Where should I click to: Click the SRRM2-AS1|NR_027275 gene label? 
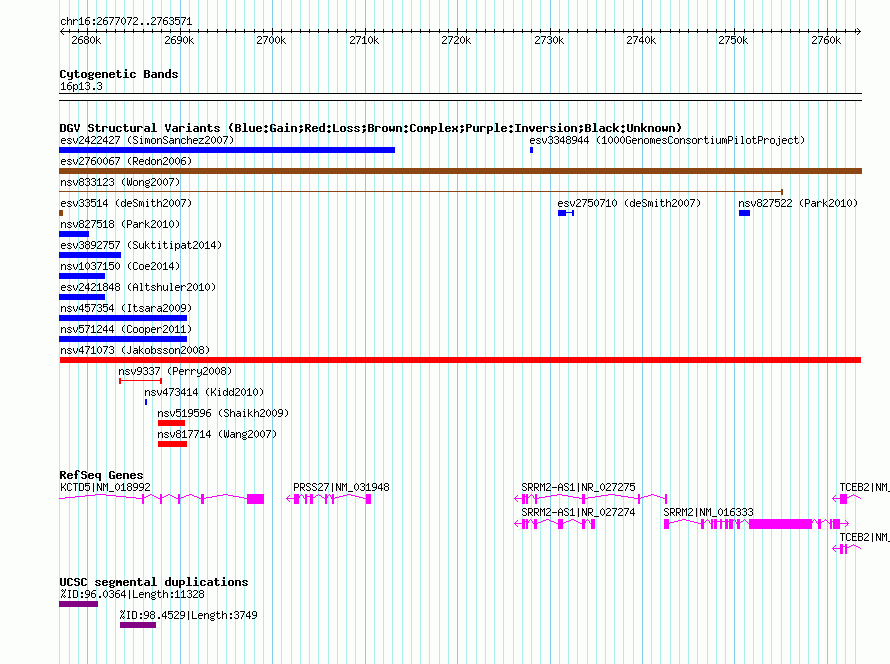578,487
